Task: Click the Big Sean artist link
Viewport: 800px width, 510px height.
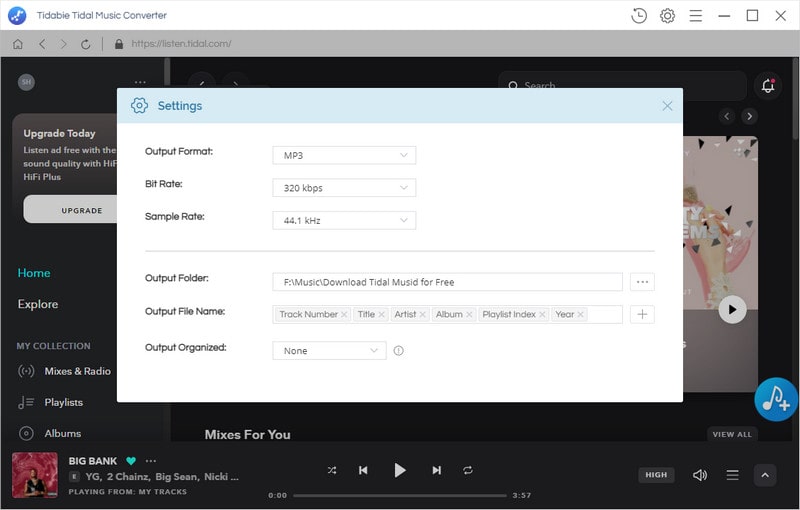Action: pyautogui.click(x=177, y=477)
